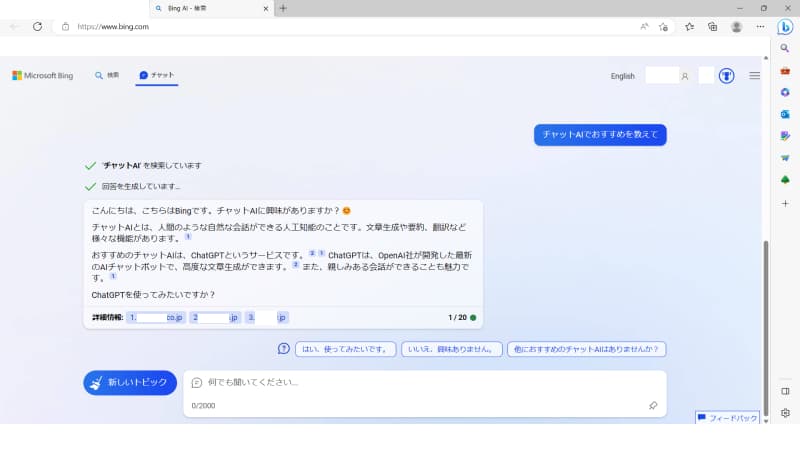
Task: Open Bing sidebar button in toolbar
Action: pyautogui.click(x=785, y=27)
